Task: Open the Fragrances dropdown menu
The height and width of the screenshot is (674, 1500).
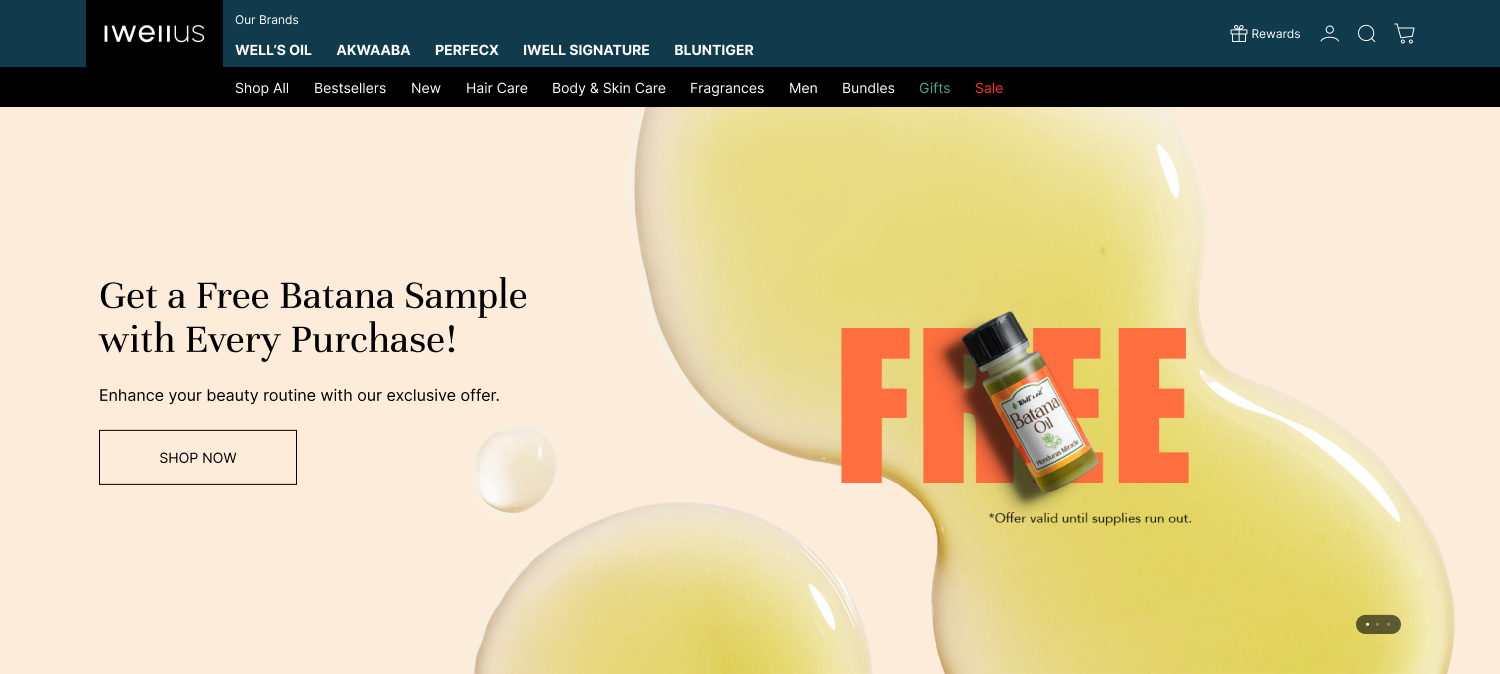Action: [727, 88]
